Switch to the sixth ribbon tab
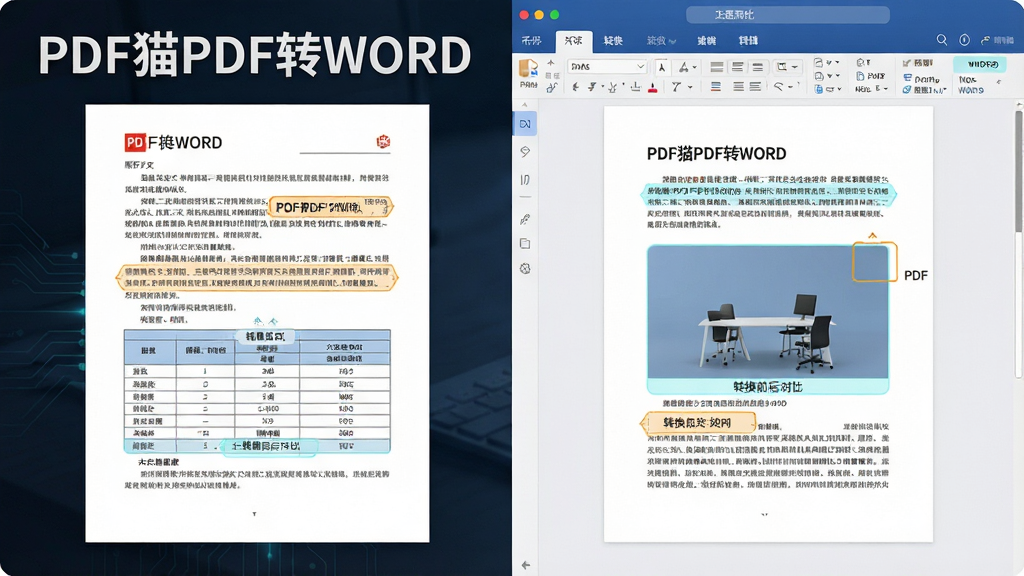Viewport: 1024px width, 576px height. pyautogui.click(x=748, y=40)
